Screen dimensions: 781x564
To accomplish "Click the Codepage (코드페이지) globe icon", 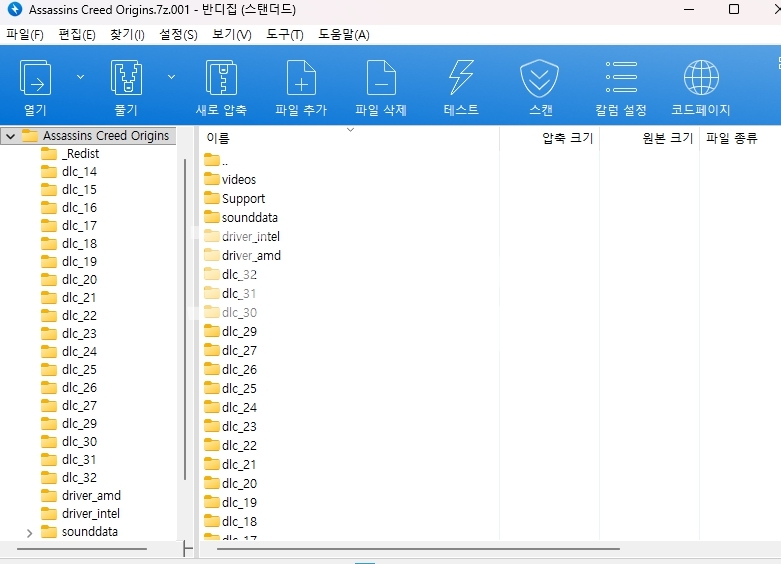I will click(701, 78).
